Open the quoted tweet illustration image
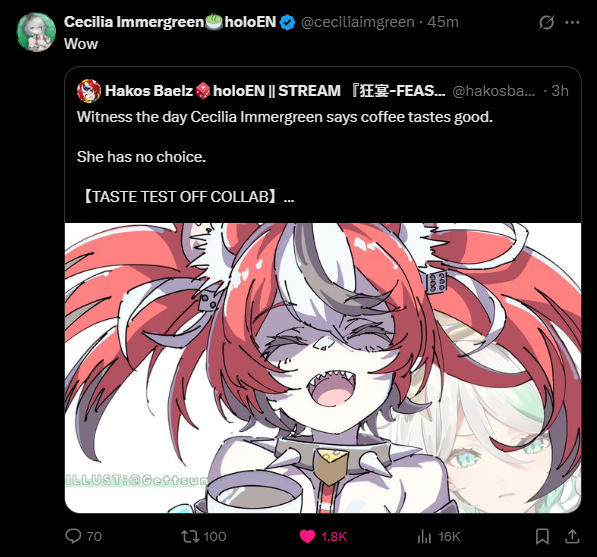Viewport: 597px width, 557px height. pyautogui.click(x=323, y=368)
